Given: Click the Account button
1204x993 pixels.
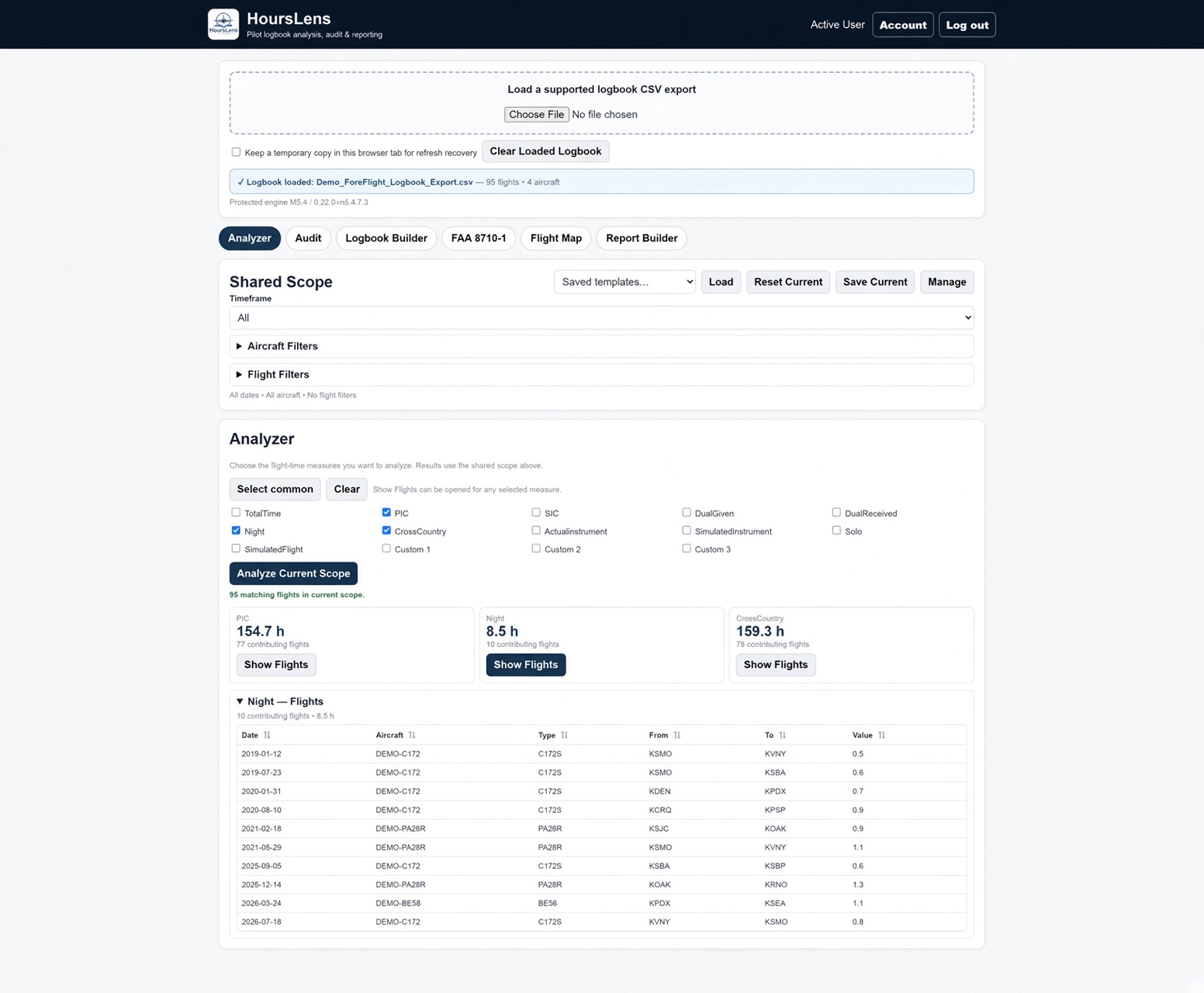Looking at the screenshot, I should (x=903, y=25).
